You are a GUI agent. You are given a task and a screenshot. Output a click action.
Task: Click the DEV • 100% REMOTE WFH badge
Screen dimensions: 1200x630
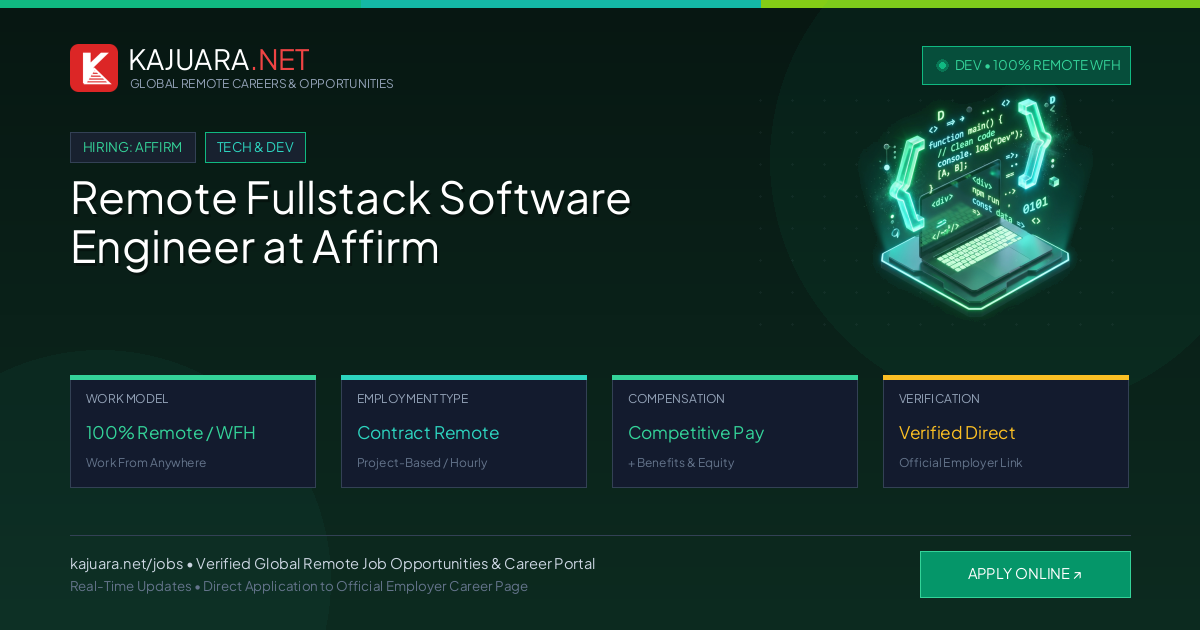tap(1026, 65)
